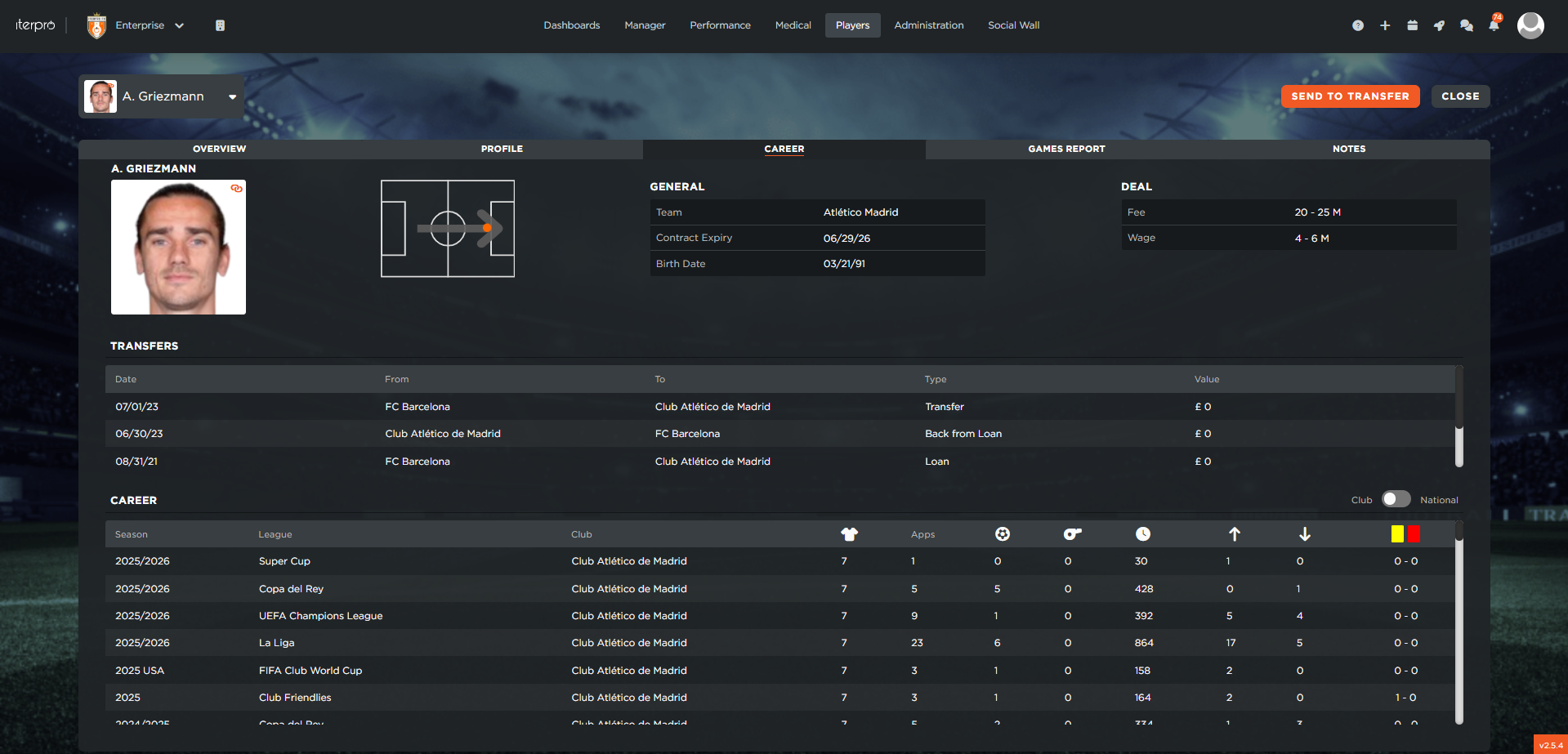Click the Send to Transfer button
1568x754 pixels.
tap(1350, 96)
